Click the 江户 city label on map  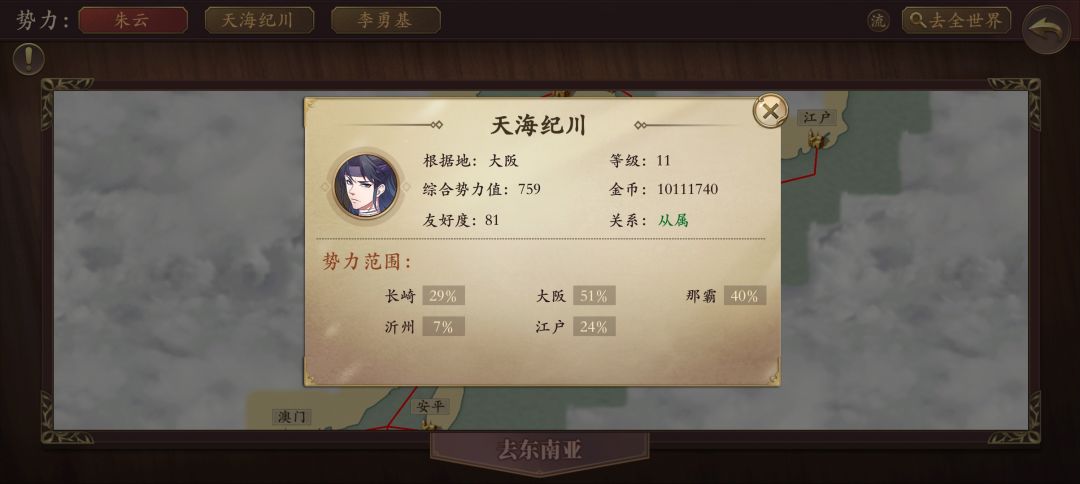pyautogui.click(x=817, y=118)
